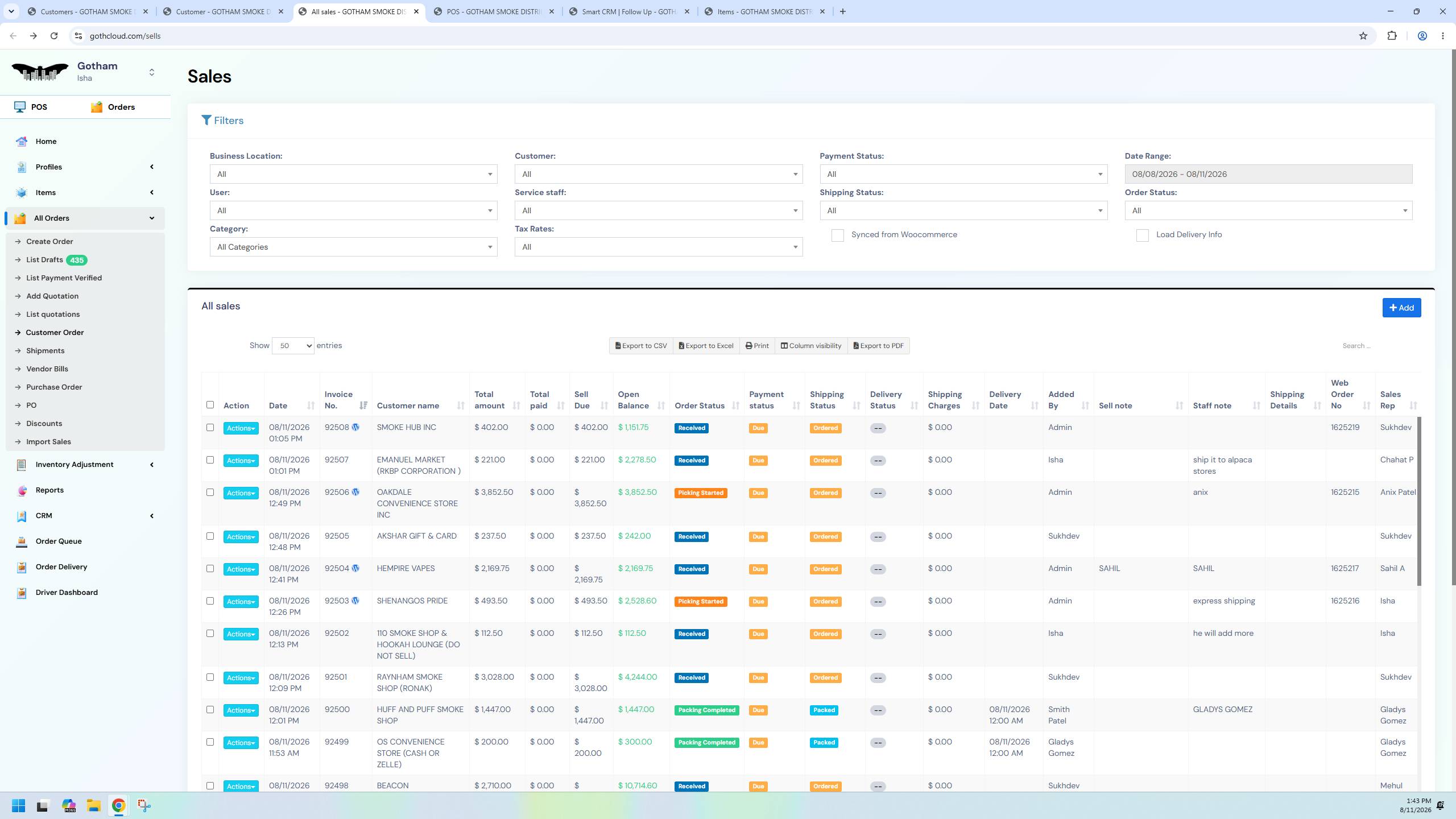Viewport: 1456px width, 819px height.
Task: Enable Synced from Woocommerce checkbox
Action: (837, 235)
